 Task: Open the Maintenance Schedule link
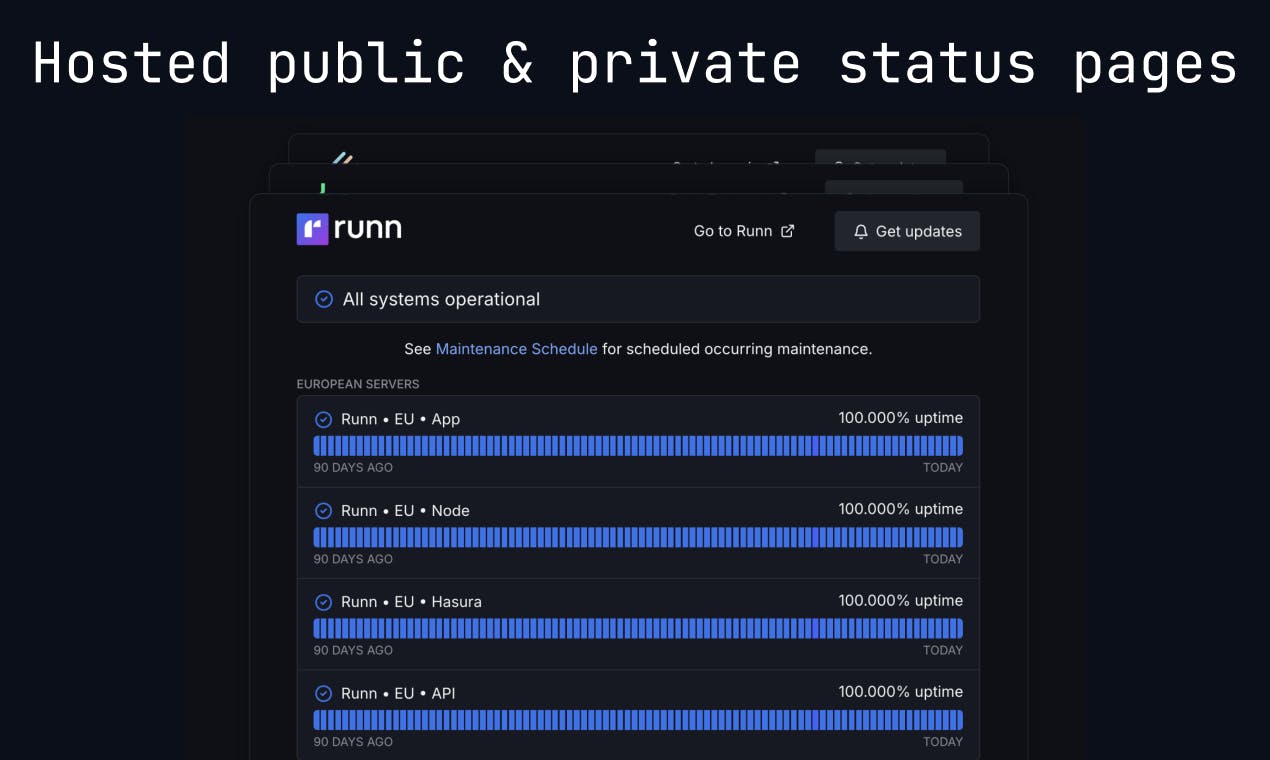pyautogui.click(x=516, y=349)
